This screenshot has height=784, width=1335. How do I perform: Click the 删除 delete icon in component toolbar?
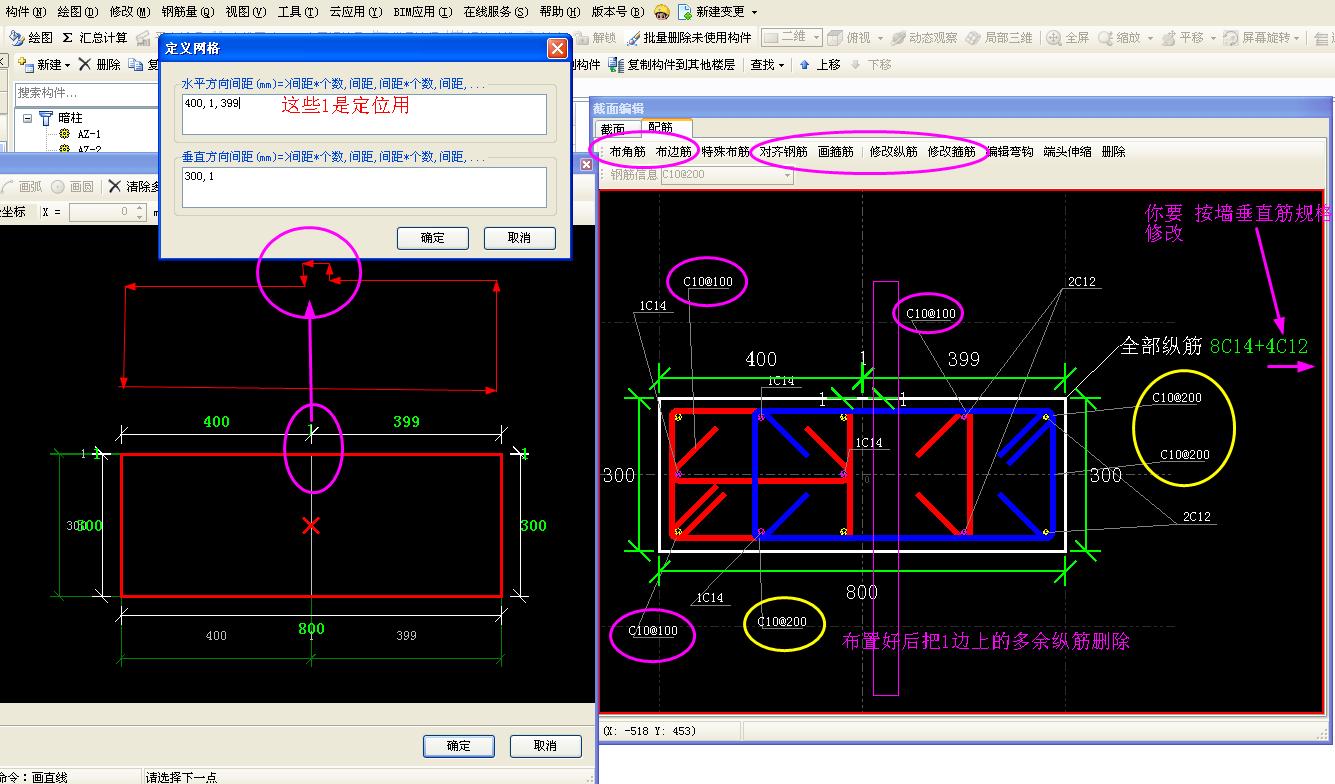pyautogui.click(x=85, y=65)
